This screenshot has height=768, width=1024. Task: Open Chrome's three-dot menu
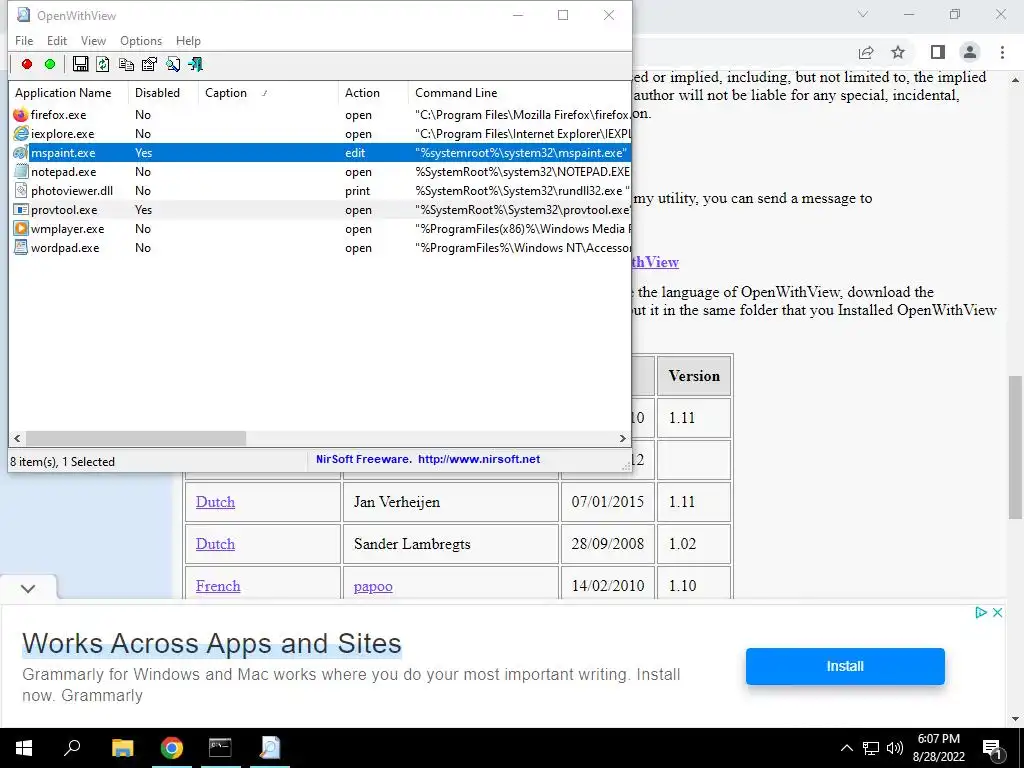(x=1002, y=52)
